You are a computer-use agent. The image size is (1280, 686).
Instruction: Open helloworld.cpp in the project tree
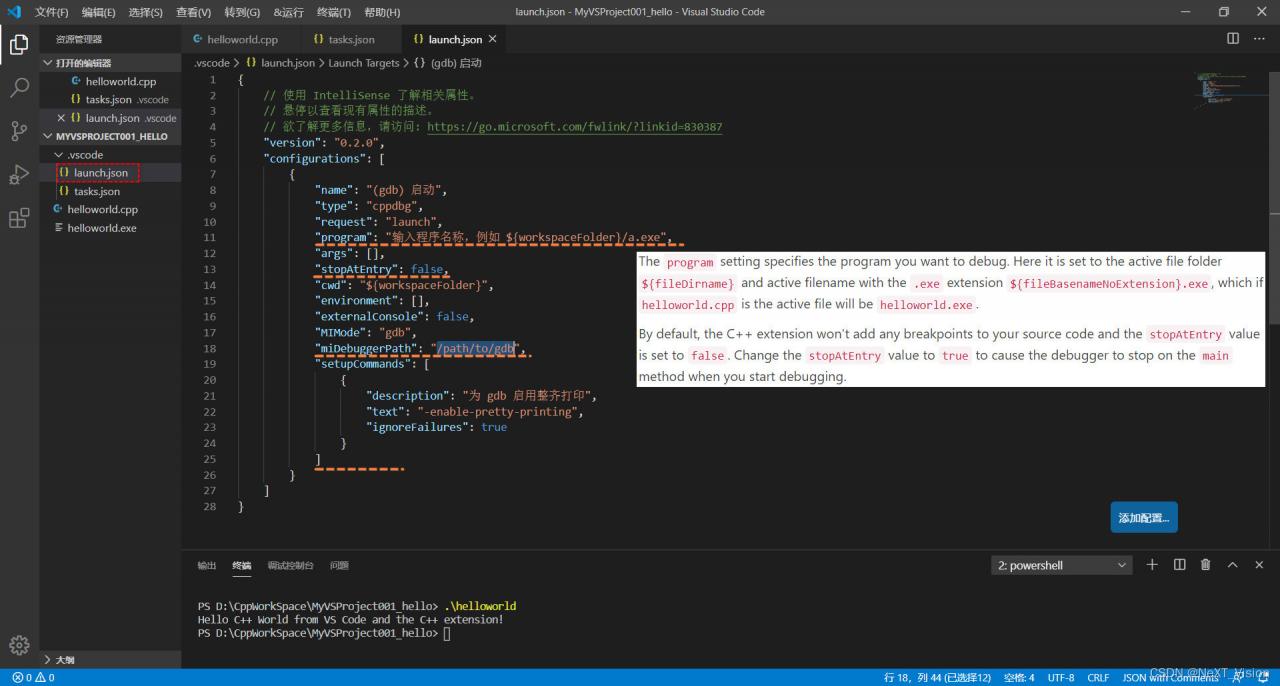tap(111, 210)
